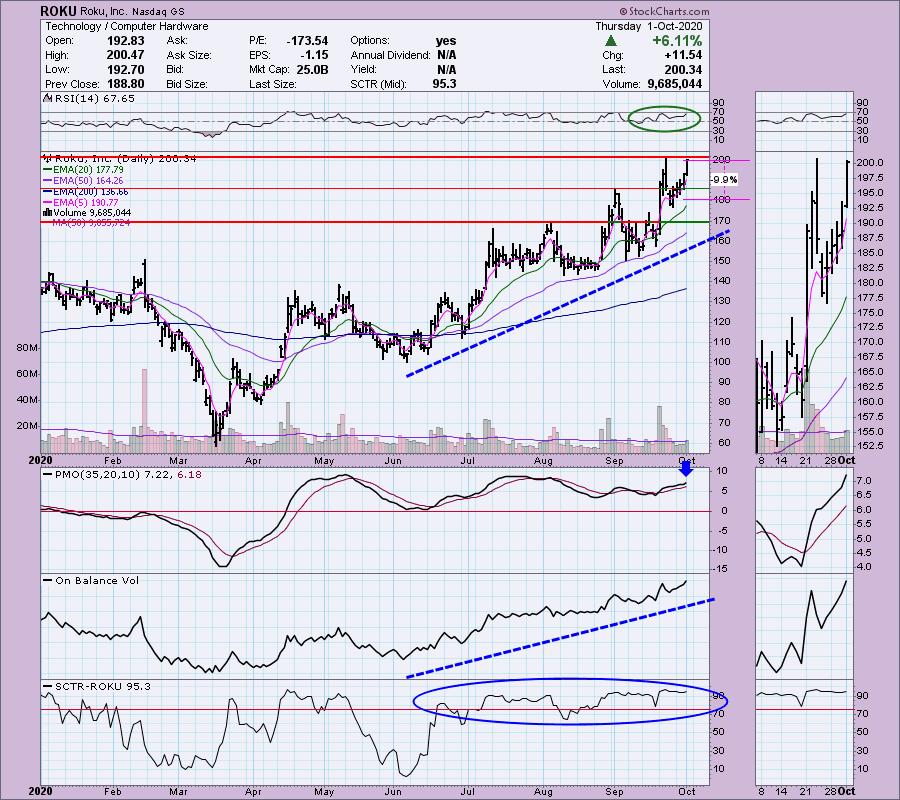Select the Prev Close value 188.80
Image resolution: width=900 pixels, height=800 pixels.
[x=125, y=84]
